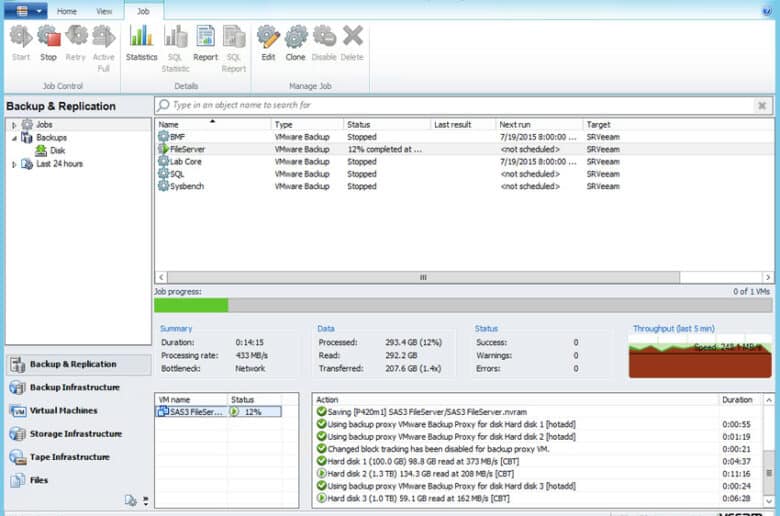Click the job list horizontal scrollbar thumb

(x=423, y=277)
